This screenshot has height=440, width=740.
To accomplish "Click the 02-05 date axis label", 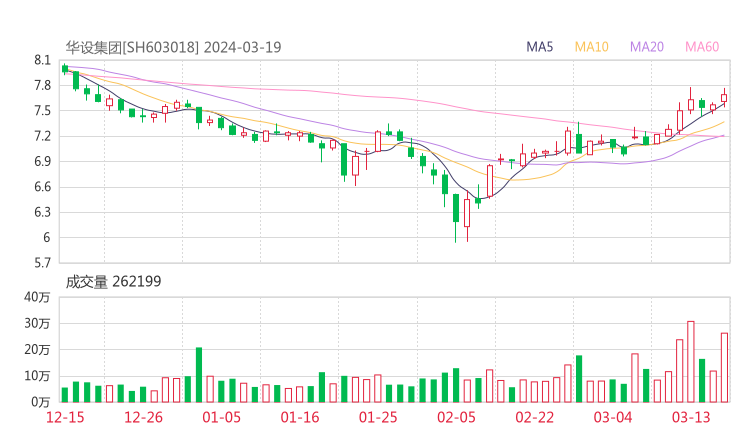I will (x=456, y=417).
